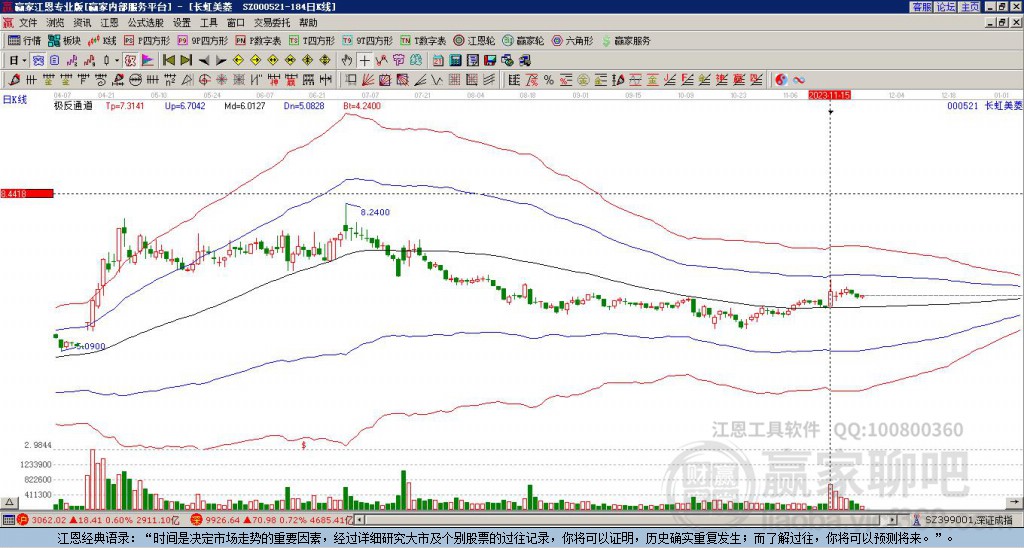The width and height of the screenshot is (1024, 548).
Task: Click the 000521 长虹美菱 stock label
Action: [984, 106]
